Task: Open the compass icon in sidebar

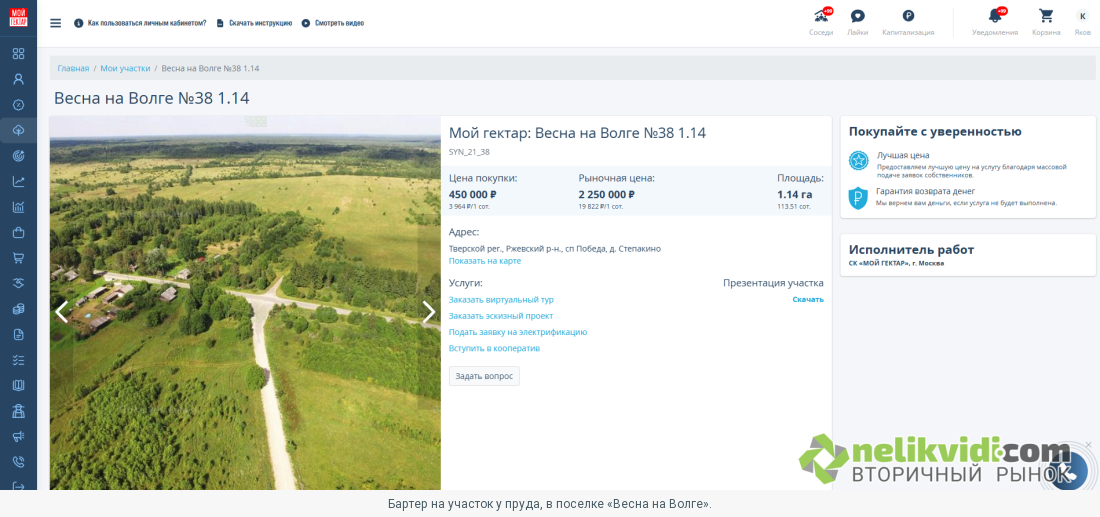Action: [18, 105]
